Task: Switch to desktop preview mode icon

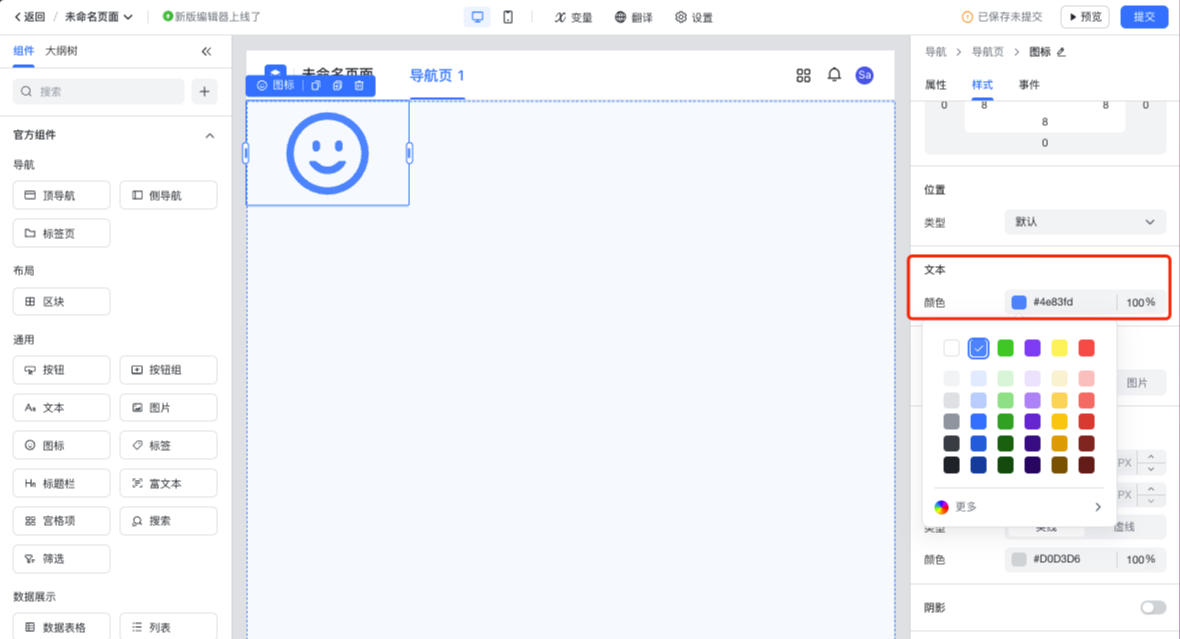Action: click(477, 17)
